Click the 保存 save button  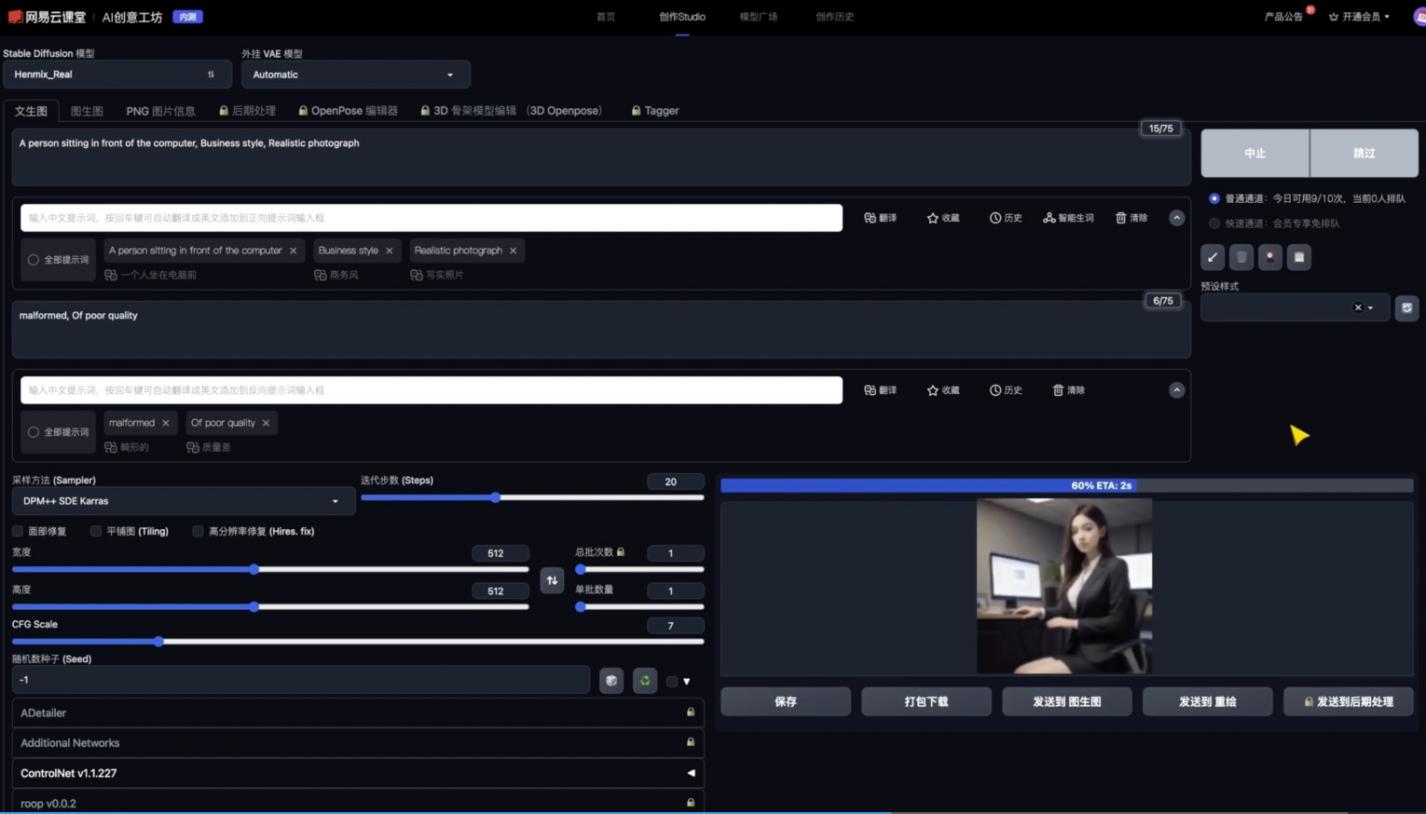pos(785,702)
